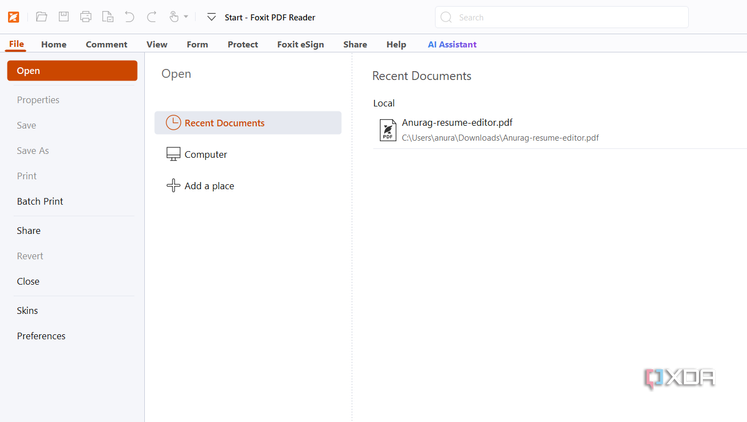This screenshot has width=747, height=422.
Task: Open the Foxit eSign tab
Action: 301,44
